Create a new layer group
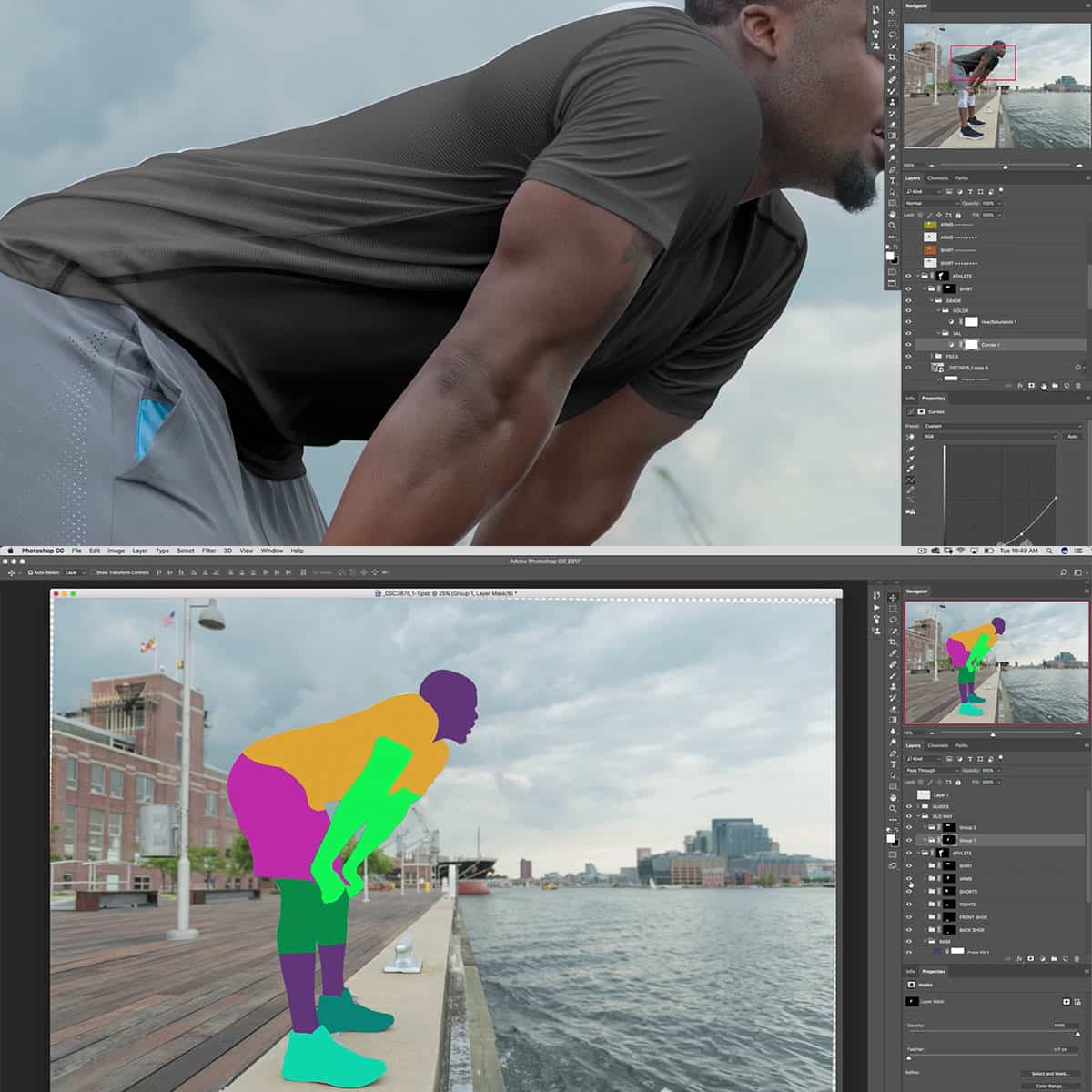 point(1053,958)
